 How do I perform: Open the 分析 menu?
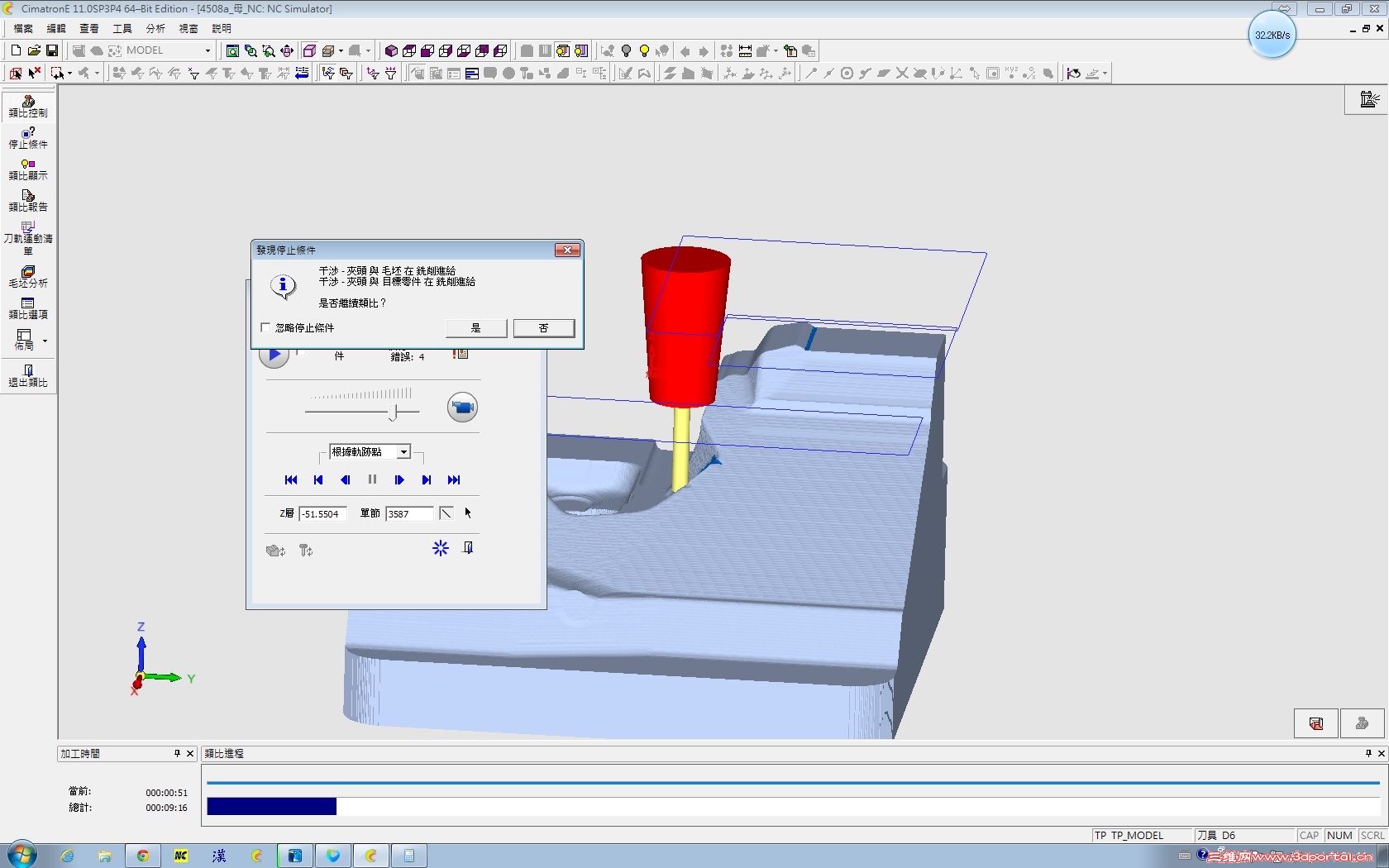[155, 28]
